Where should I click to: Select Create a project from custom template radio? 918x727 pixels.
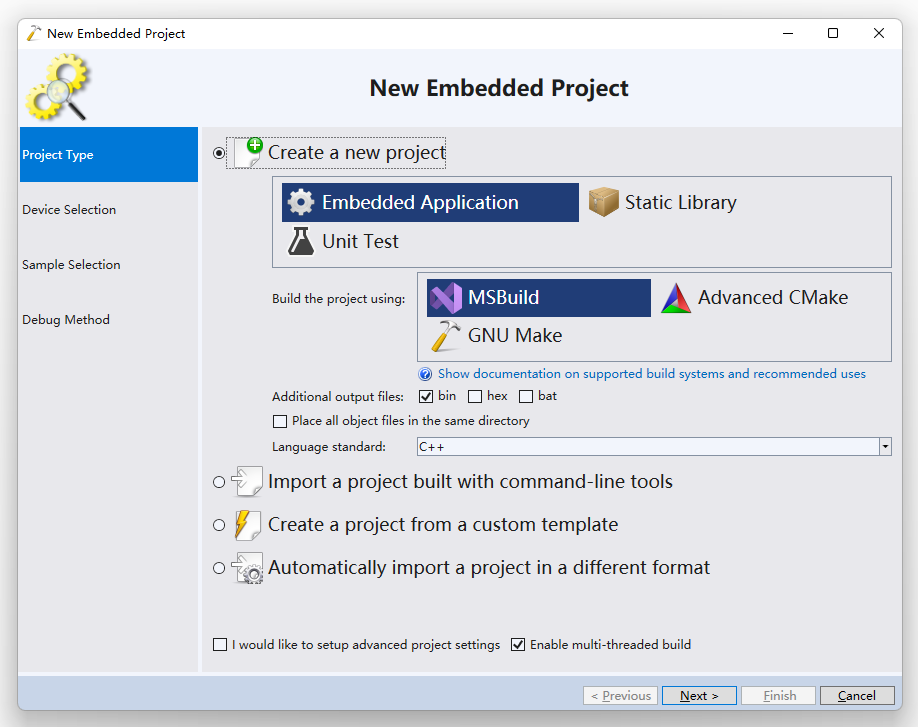click(219, 525)
